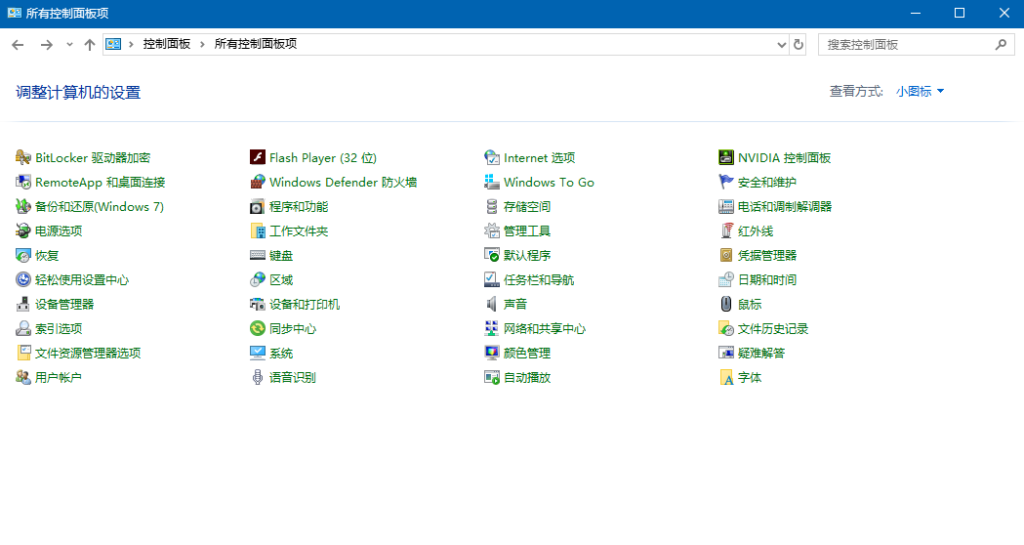This screenshot has height=545, width=1024.
Task: Expand the address bar history dropdown
Action: [x=781, y=44]
